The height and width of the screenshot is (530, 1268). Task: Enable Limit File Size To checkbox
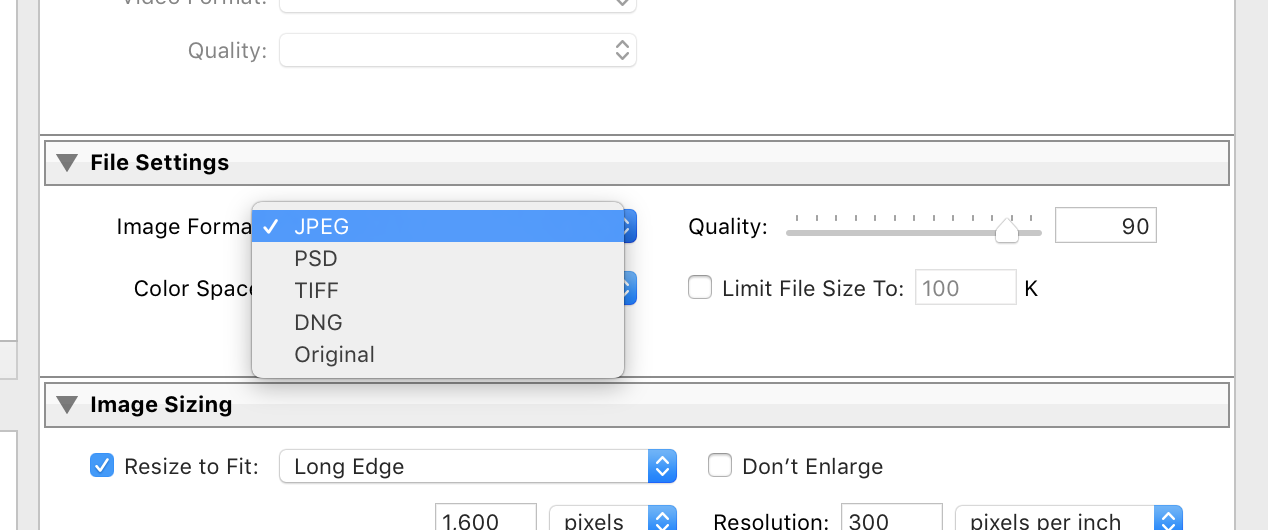click(x=700, y=288)
